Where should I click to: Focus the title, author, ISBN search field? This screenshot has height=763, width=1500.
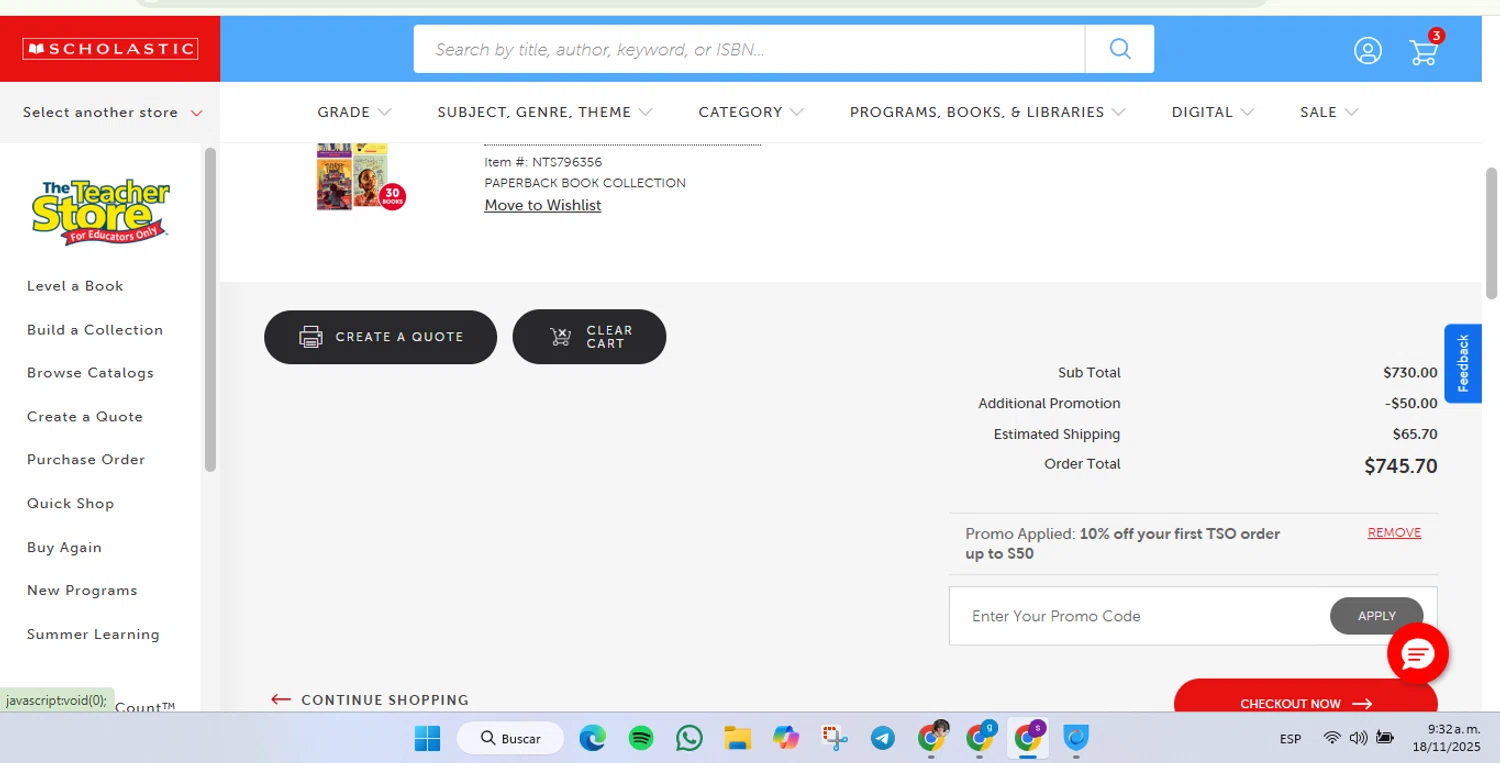click(750, 49)
